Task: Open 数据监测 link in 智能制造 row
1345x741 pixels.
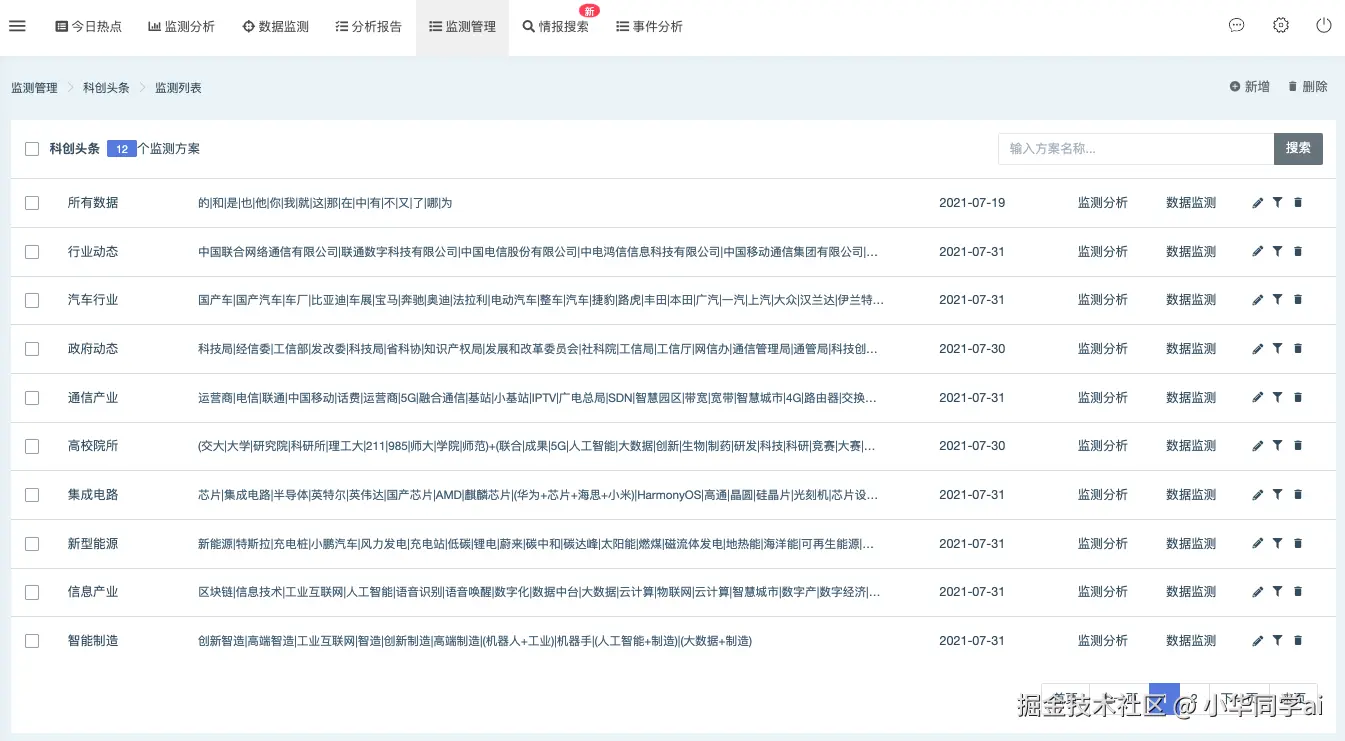Action: [x=1191, y=641]
